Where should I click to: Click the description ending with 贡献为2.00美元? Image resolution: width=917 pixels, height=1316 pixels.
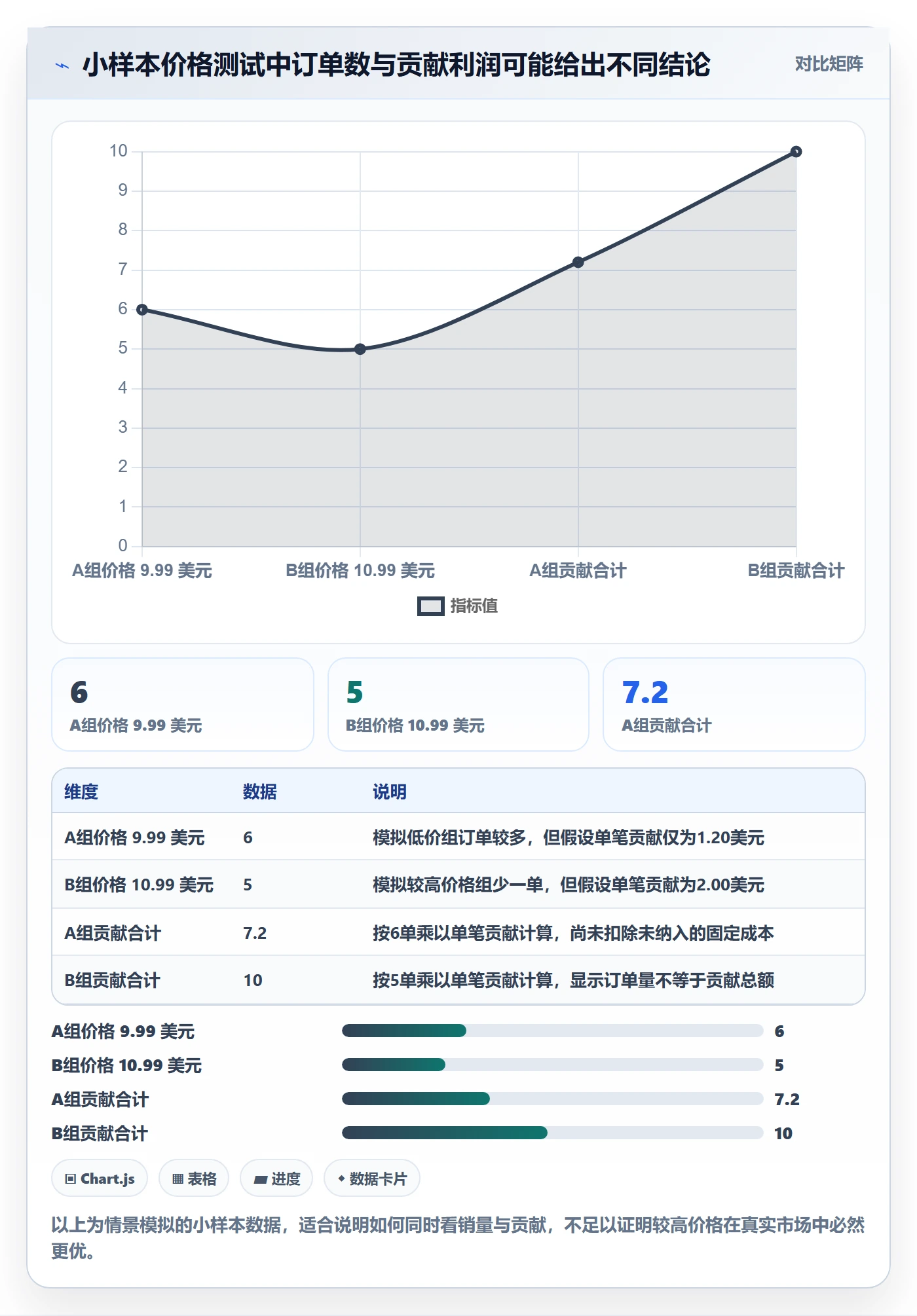(x=569, y=885)
